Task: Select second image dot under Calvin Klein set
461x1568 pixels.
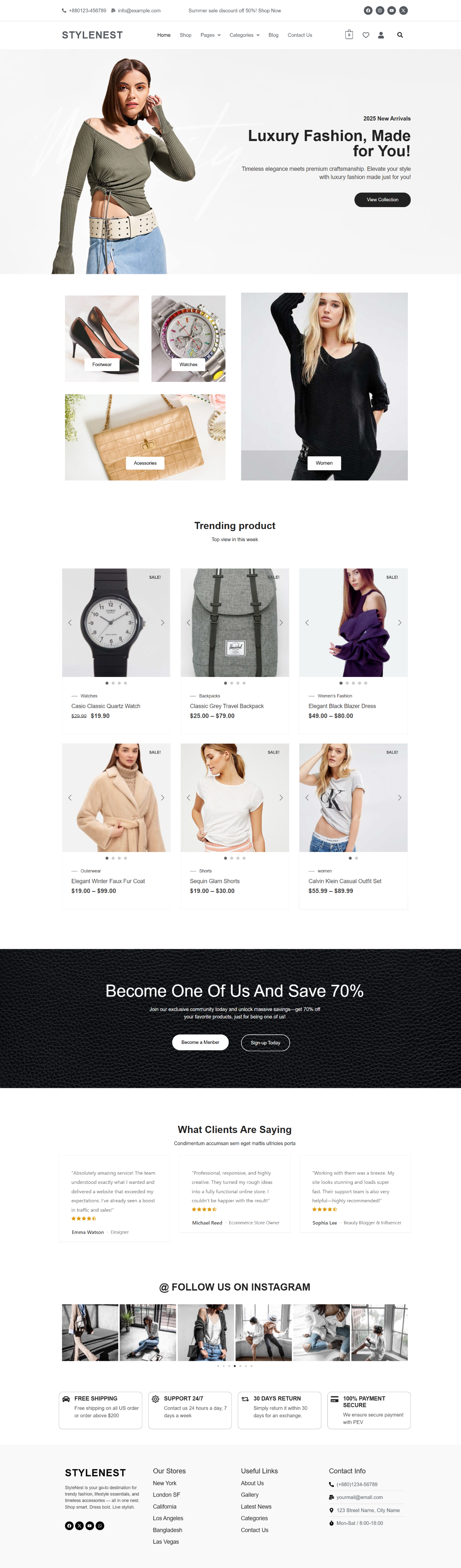Action: point(356,858)
